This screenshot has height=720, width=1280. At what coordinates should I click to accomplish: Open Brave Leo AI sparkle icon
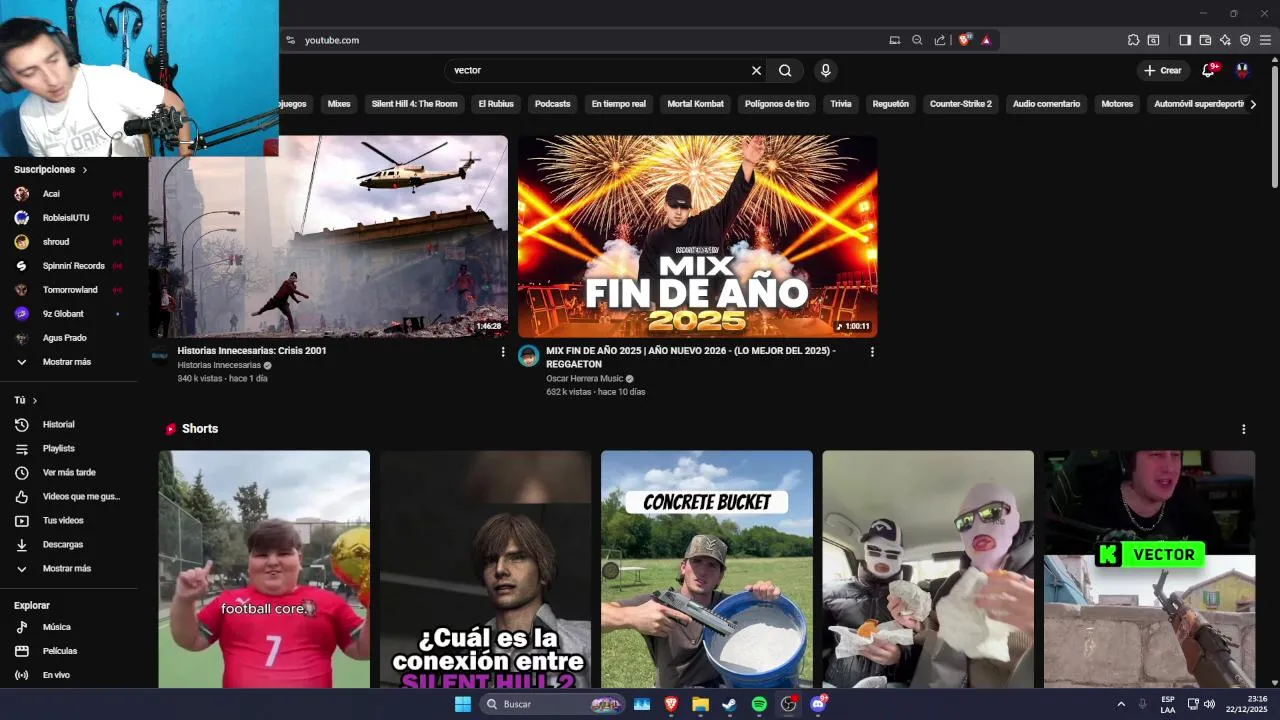[x=1225, y=40]
